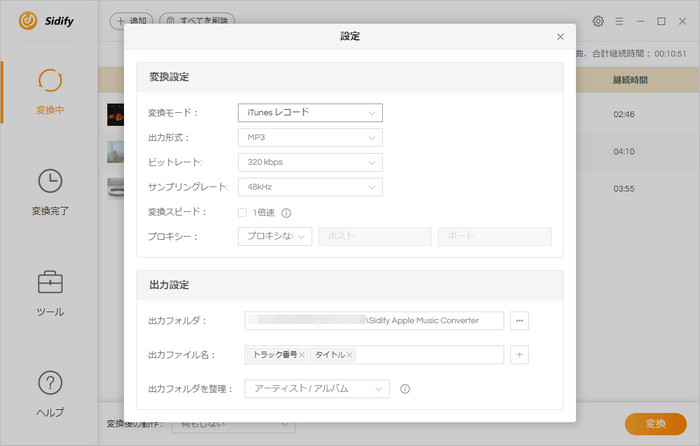Screen dimensions: 700x446
Task: Click the タイトル tag label
Action: click(x=330, y=354)
